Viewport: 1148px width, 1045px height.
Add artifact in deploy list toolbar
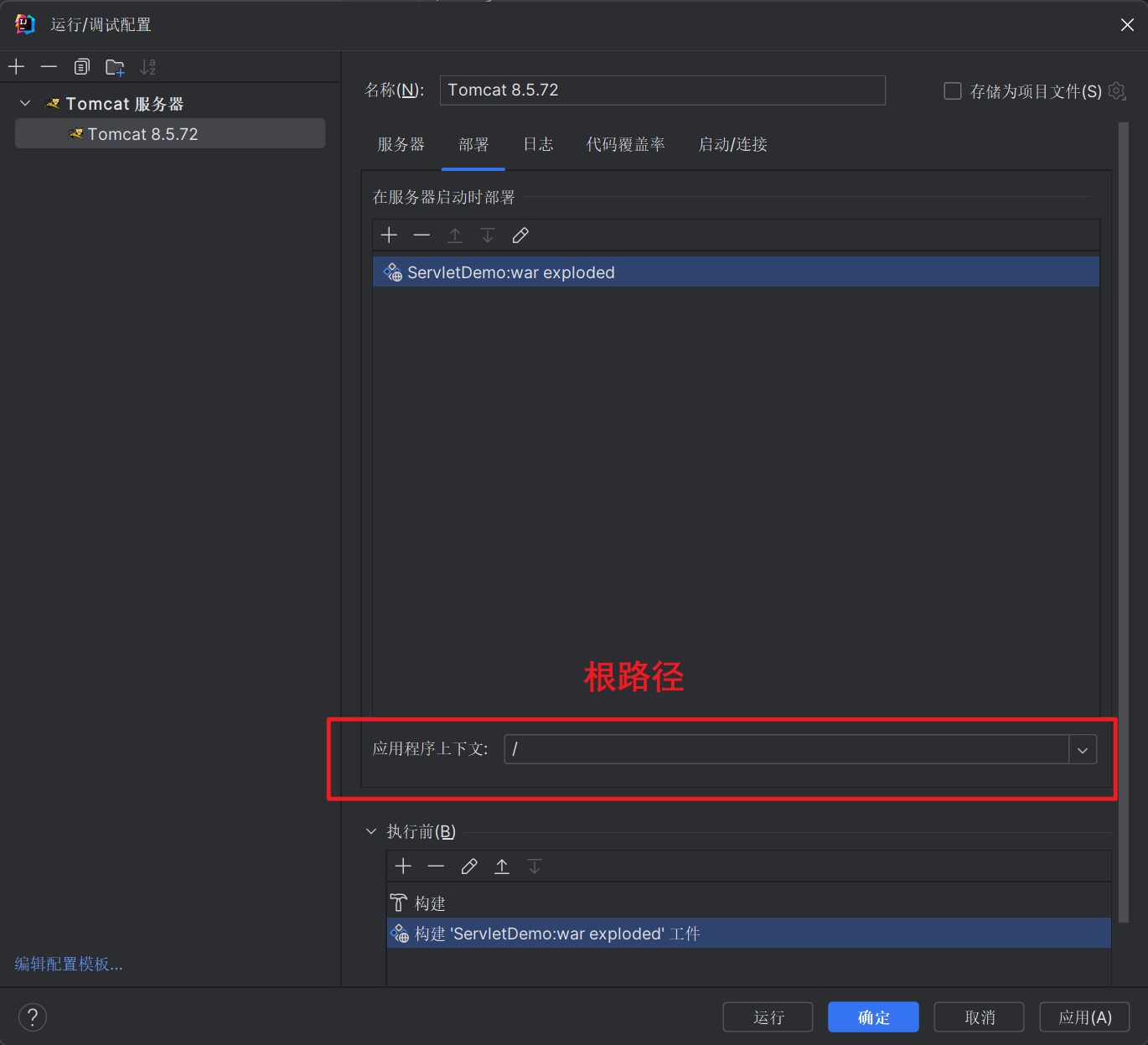(389, 235)
